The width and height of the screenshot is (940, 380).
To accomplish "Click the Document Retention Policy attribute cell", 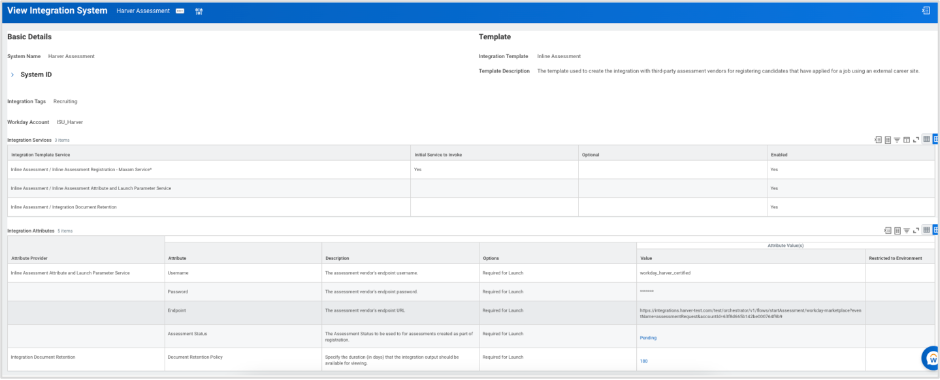I will 243,358.
